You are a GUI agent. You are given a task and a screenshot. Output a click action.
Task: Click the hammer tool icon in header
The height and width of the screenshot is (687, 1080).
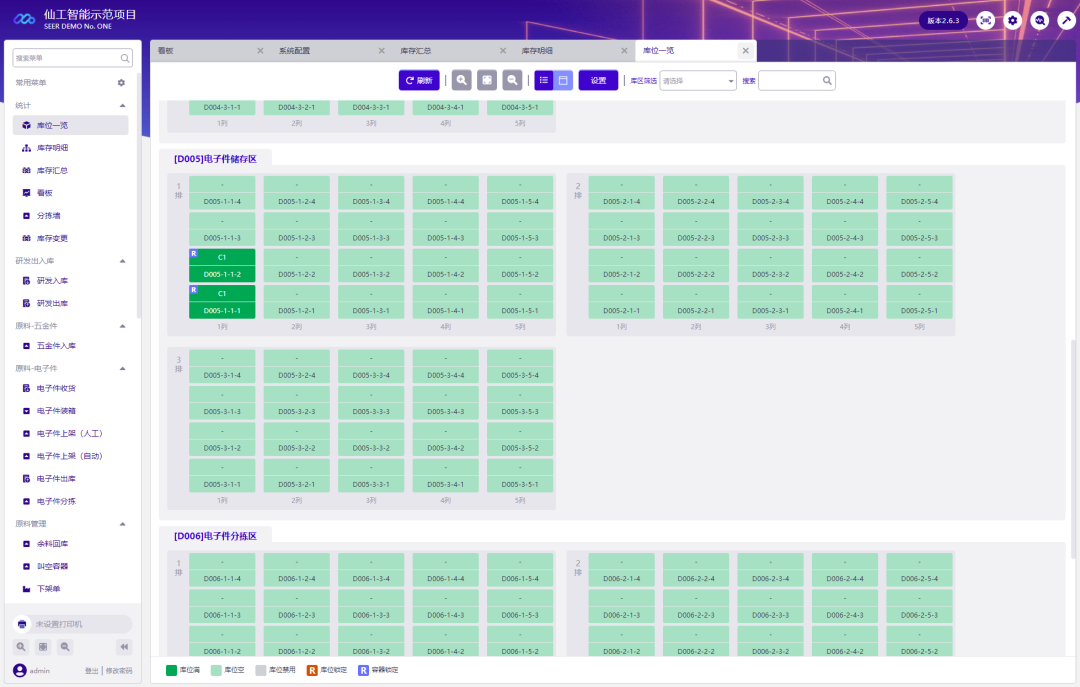tap(1066, 20)
